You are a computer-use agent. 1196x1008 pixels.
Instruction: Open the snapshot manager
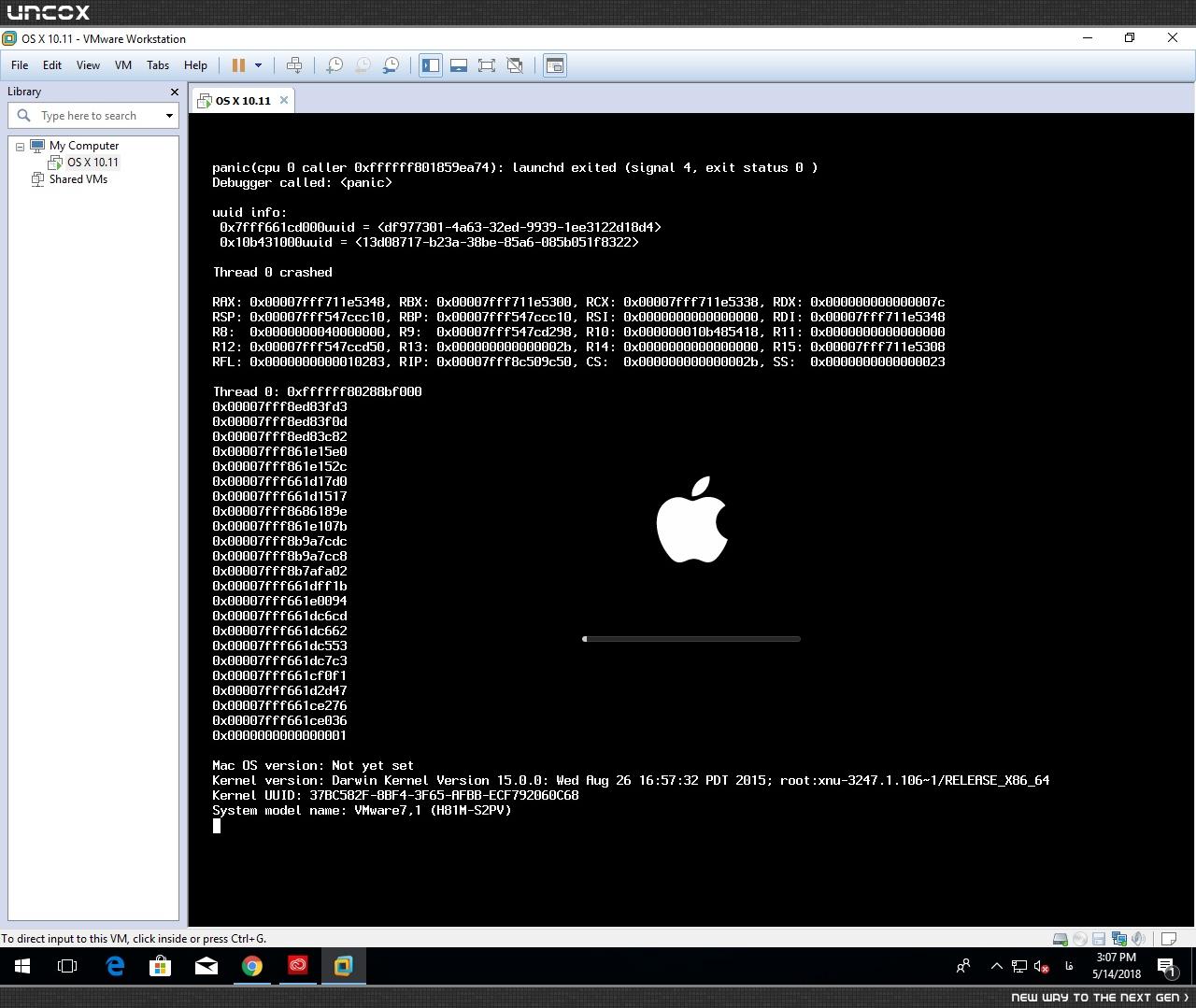[x=392, y=65]
